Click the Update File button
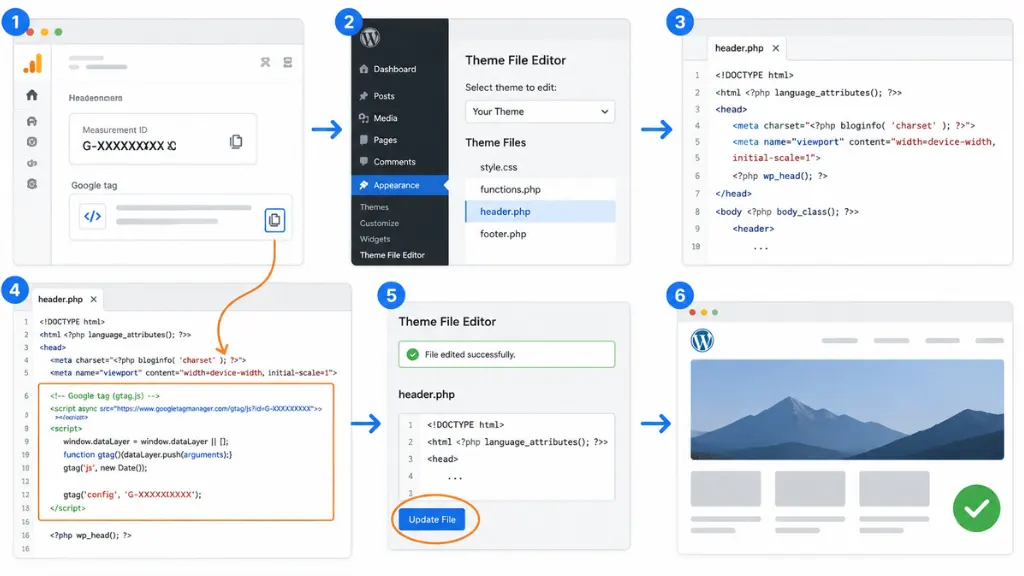The width and height of the screenshot is (1024, 576). pos(432,520)
